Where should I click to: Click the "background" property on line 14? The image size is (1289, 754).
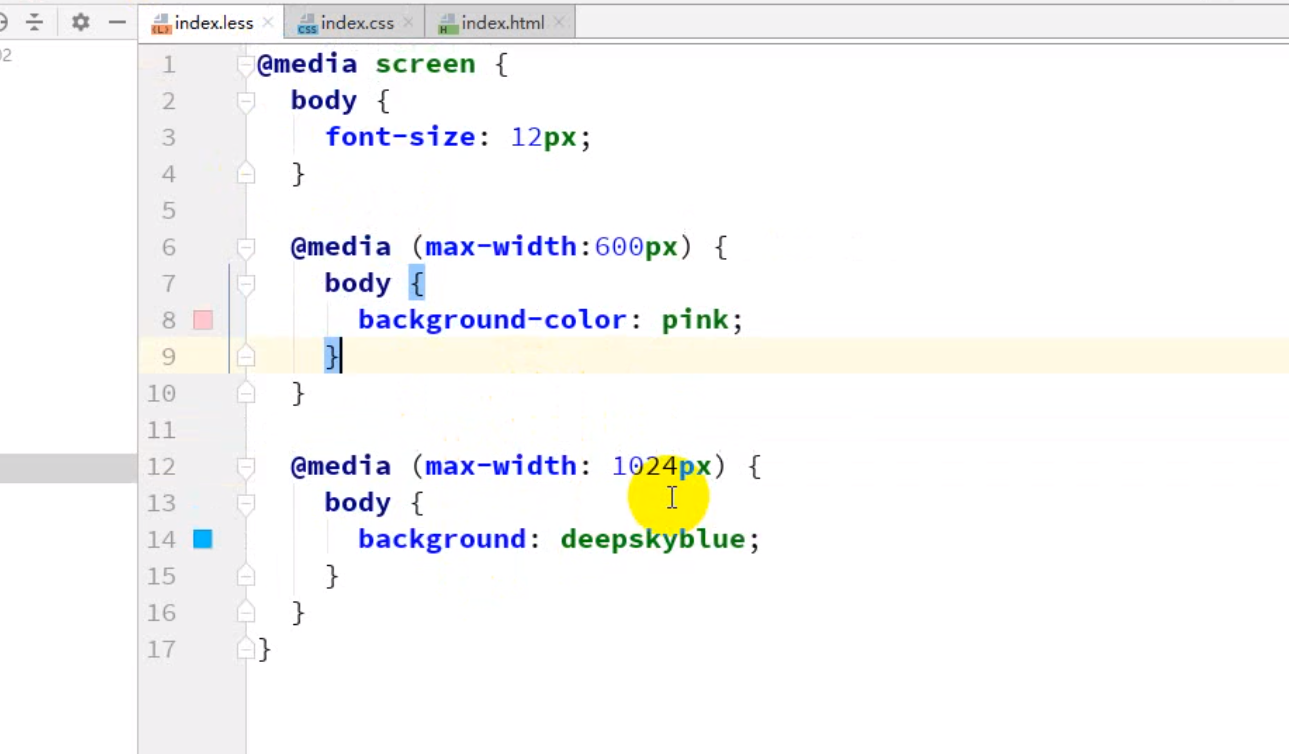pyautogui.click(x=442, y=539)
